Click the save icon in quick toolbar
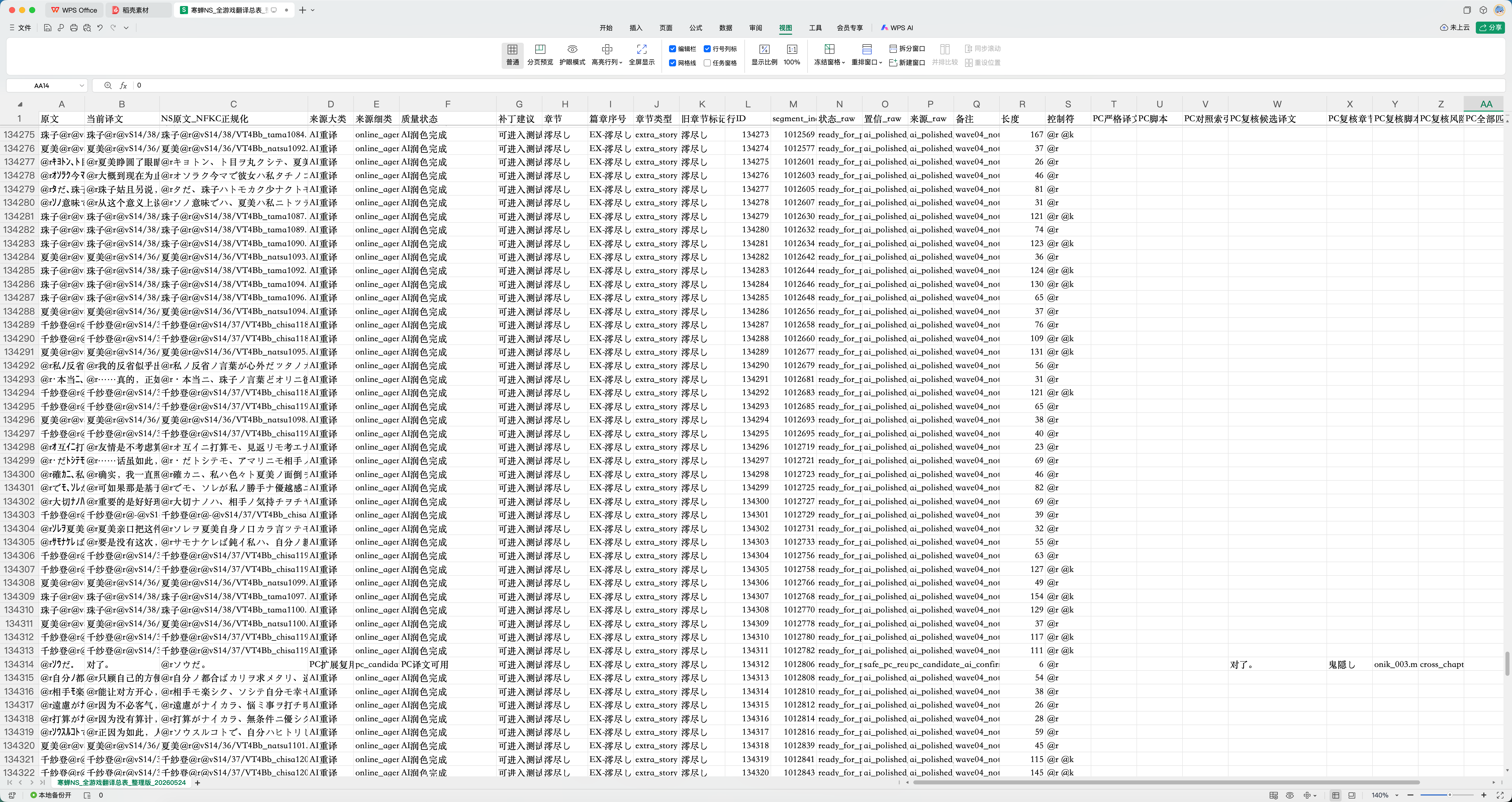This screenshot has width=1512, height=802. [48, 28]
